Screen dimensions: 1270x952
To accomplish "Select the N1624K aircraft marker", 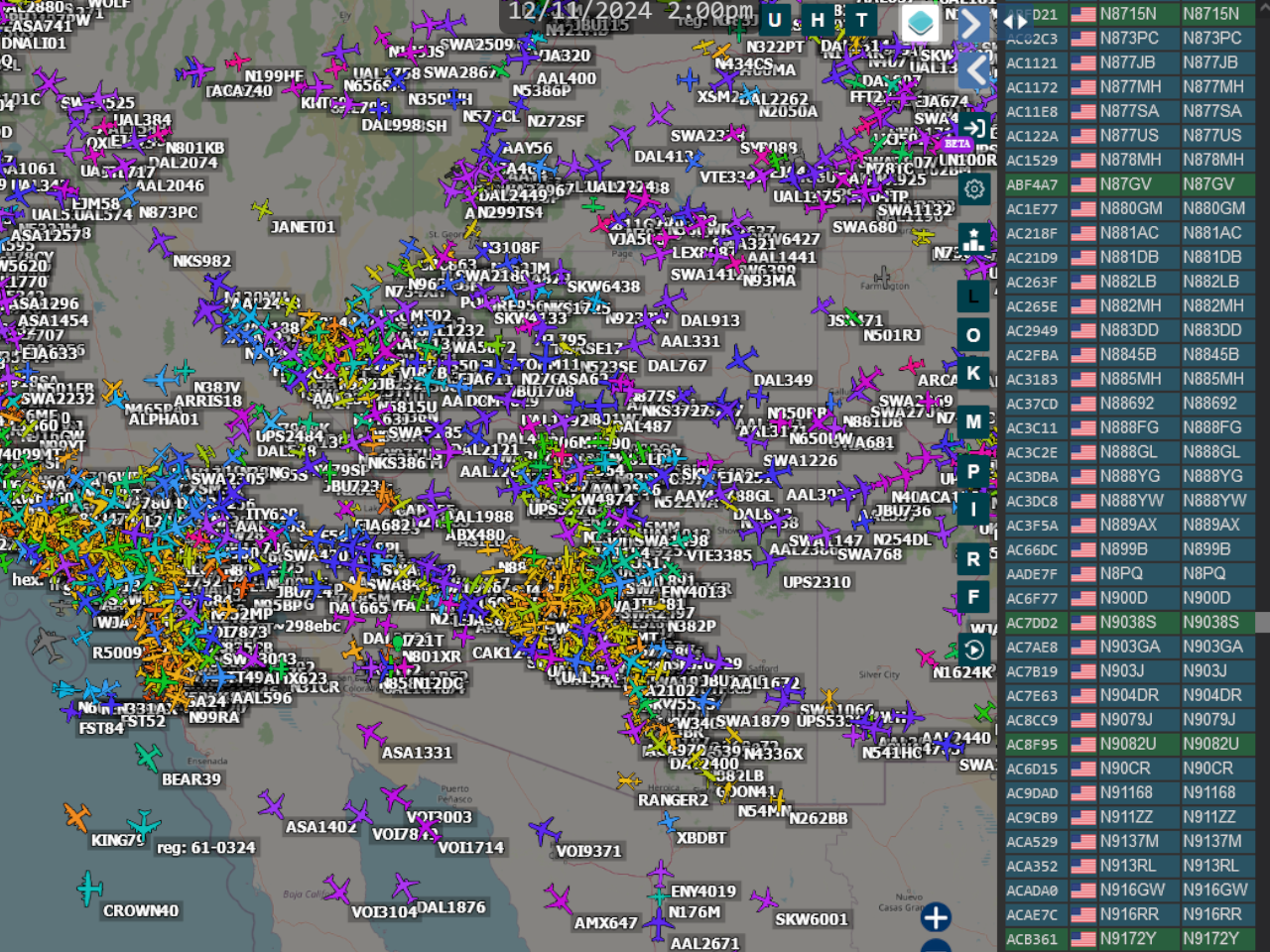I will [929, 657].
